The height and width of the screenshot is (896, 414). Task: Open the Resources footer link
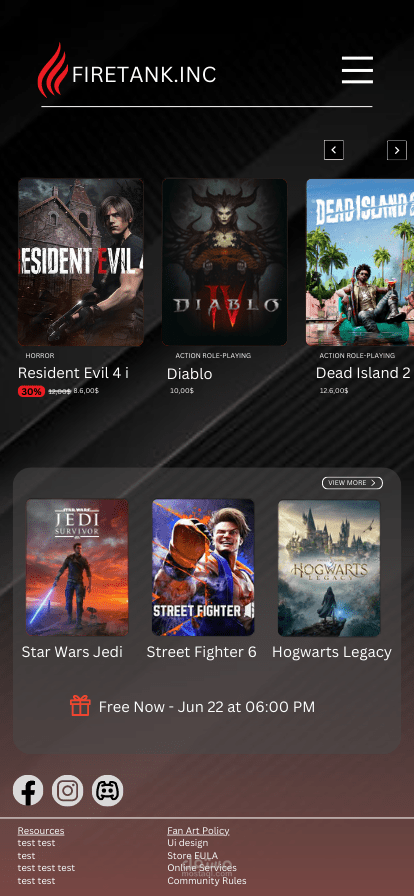[41, 831]
